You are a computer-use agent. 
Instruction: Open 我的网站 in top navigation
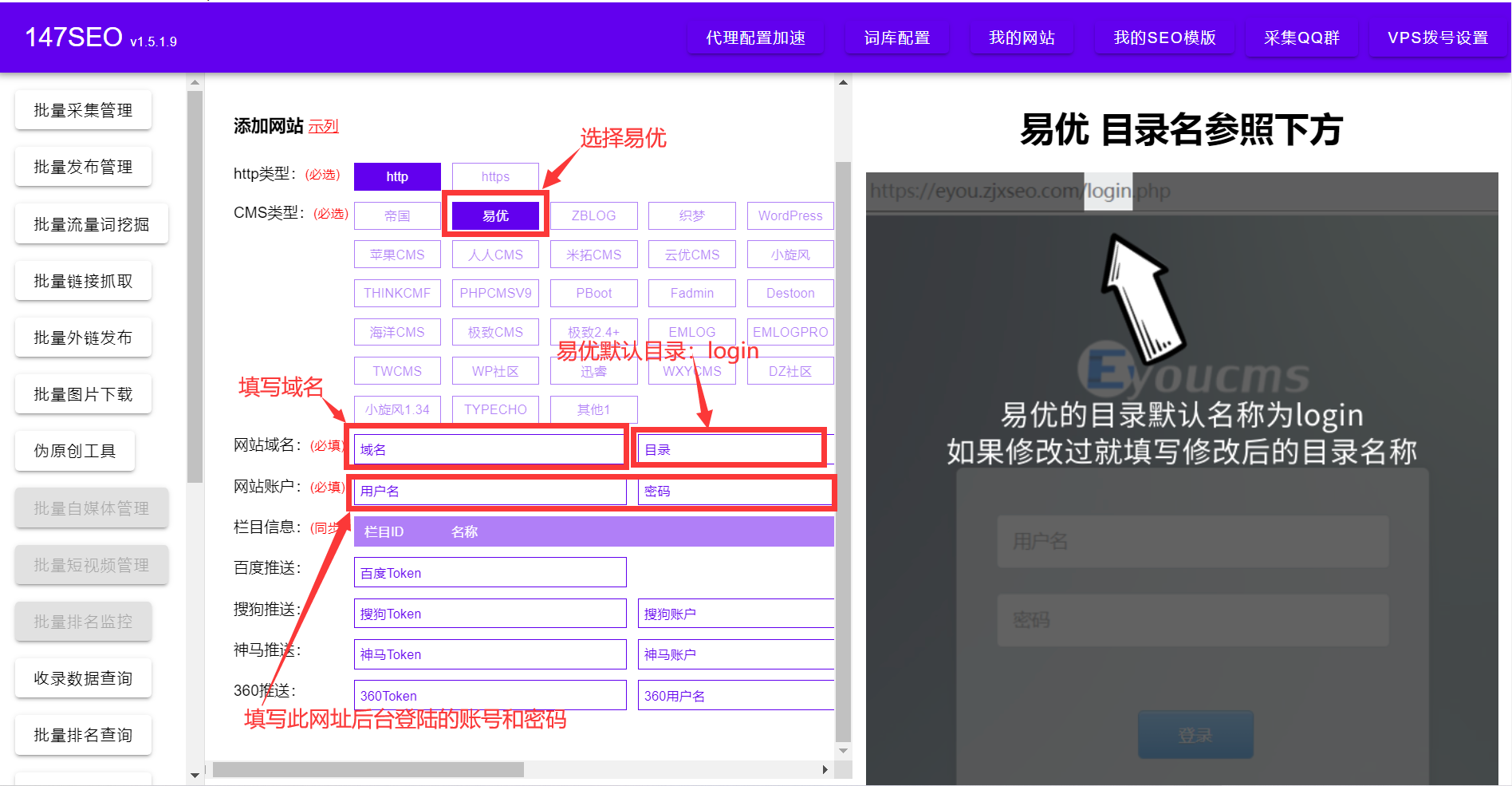(x=1022, y=38)
